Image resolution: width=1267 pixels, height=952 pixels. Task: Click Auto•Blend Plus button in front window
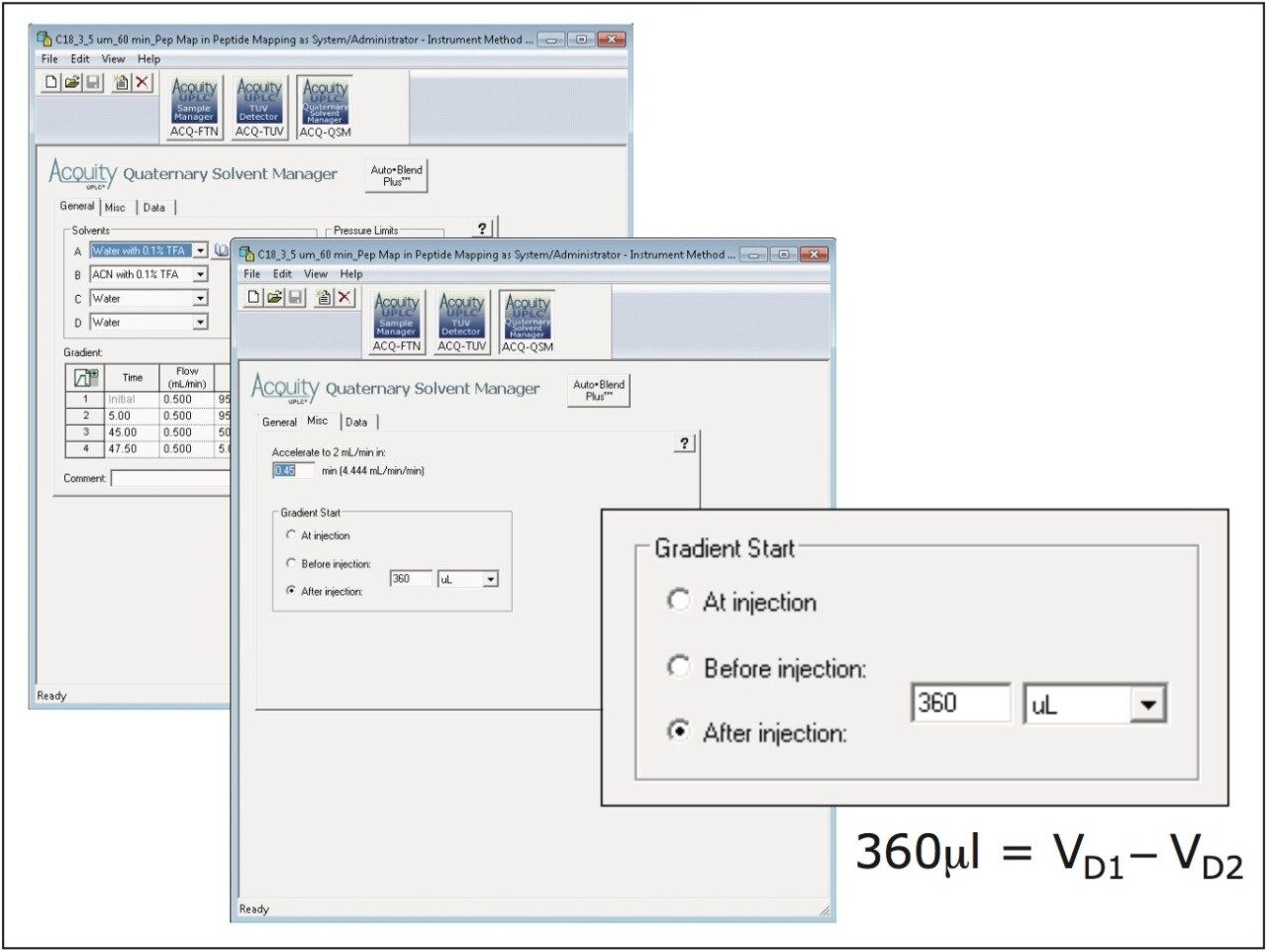coord(599,390)
